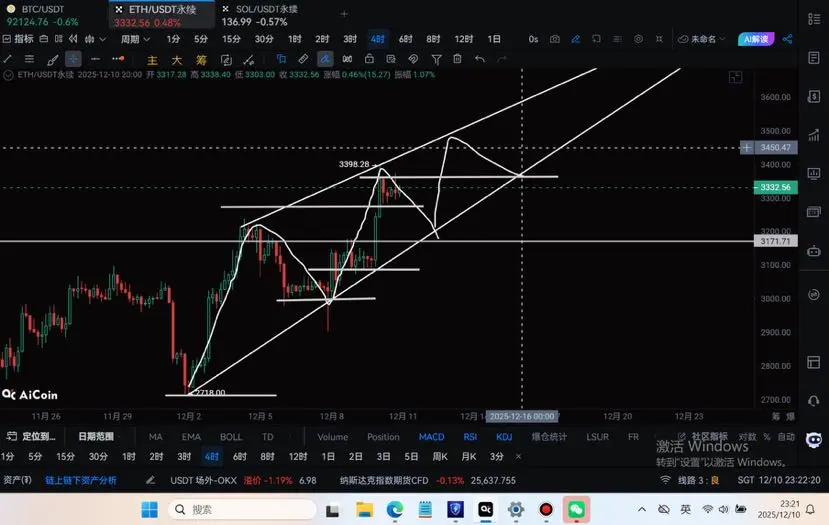Open the right sidebar customer support headset
829x525 pixels.
coord(814,401)
